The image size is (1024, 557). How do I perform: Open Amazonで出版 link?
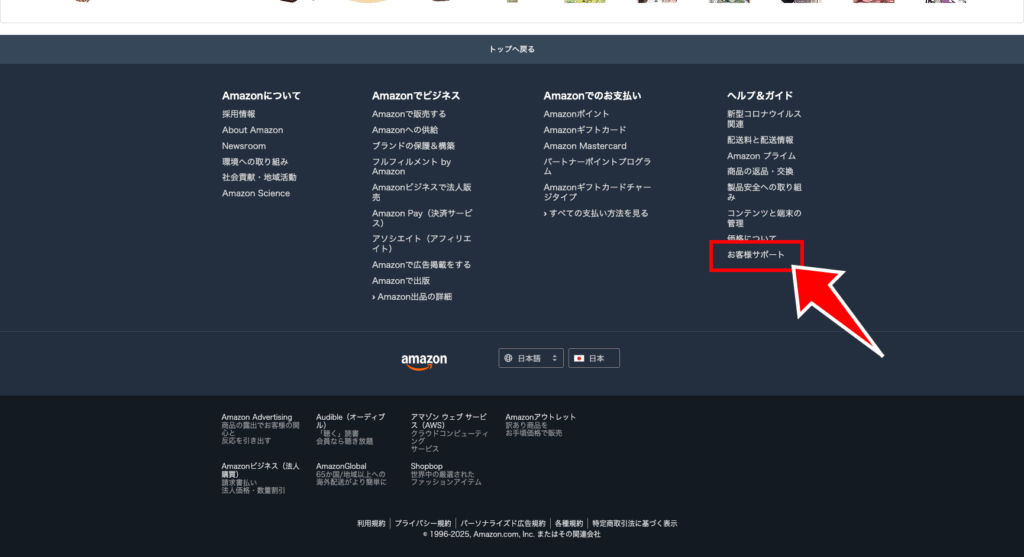point(401,281)
